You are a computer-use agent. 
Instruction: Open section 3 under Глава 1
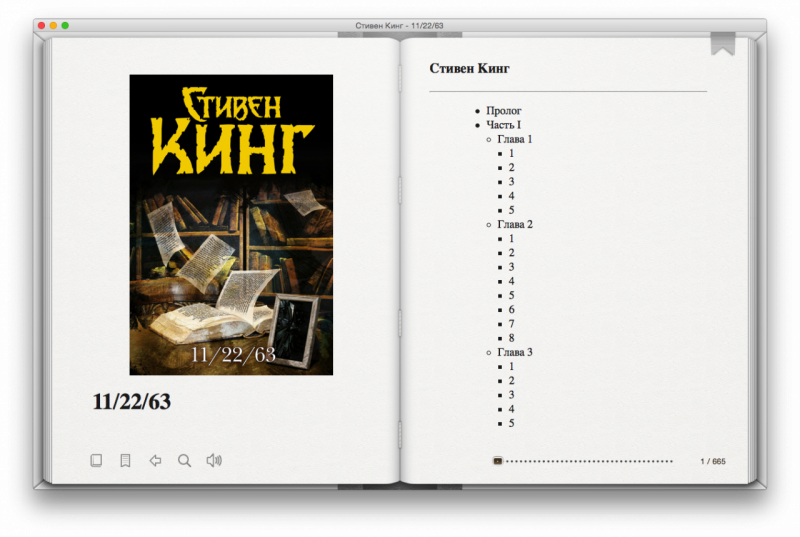click(511, 182)
